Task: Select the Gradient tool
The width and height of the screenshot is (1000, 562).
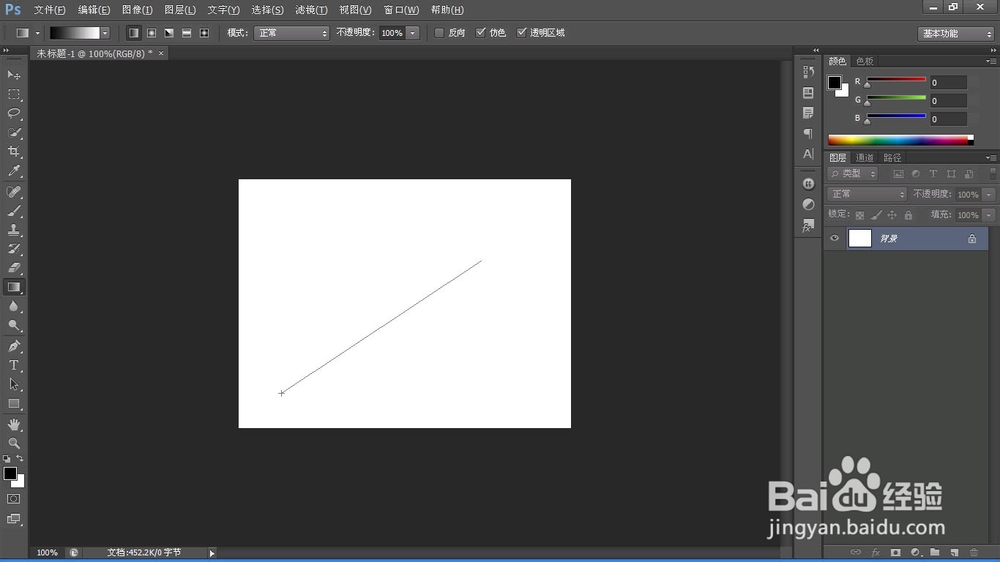Action: 13,287
